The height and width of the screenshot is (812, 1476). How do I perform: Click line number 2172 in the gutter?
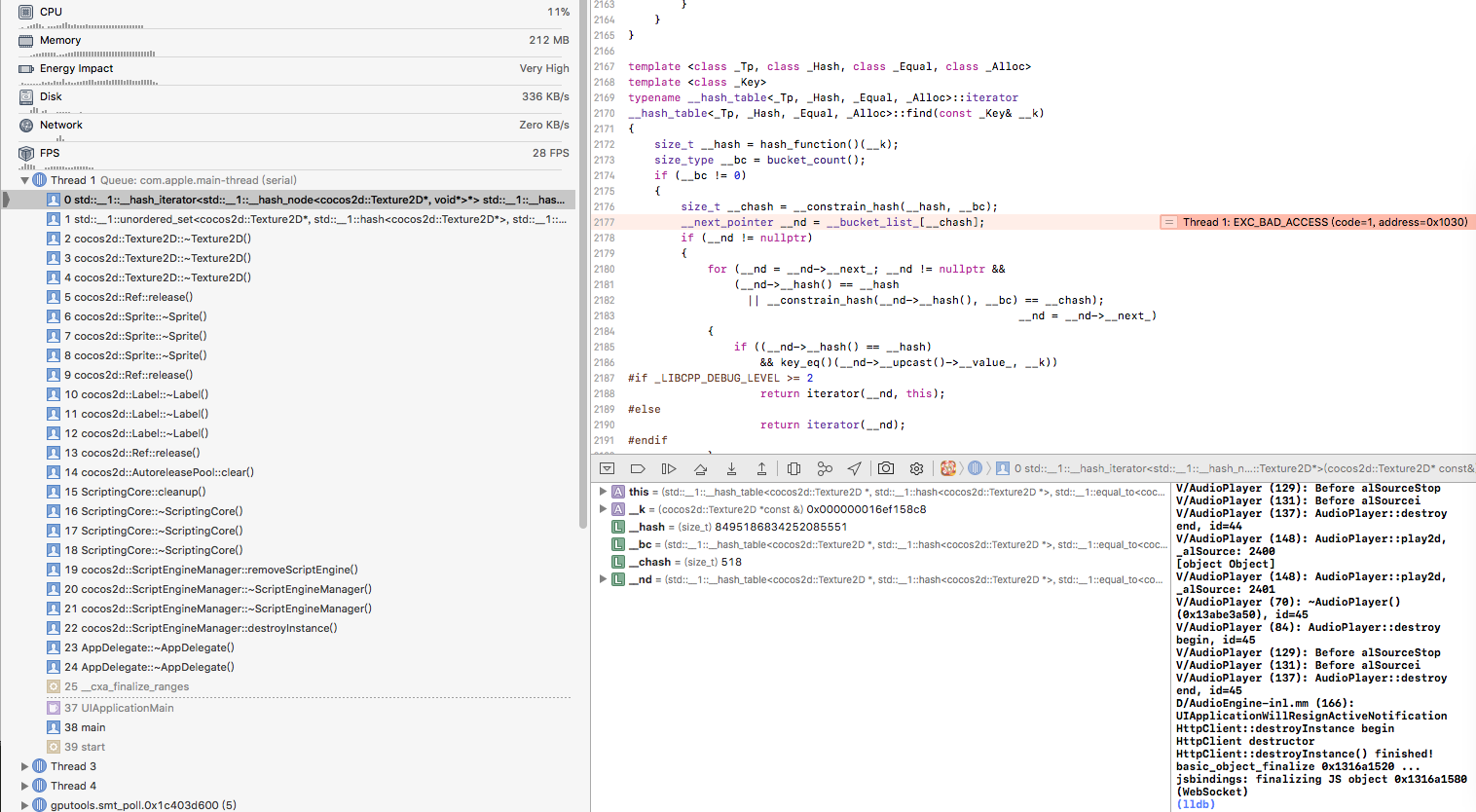point(604,144)
